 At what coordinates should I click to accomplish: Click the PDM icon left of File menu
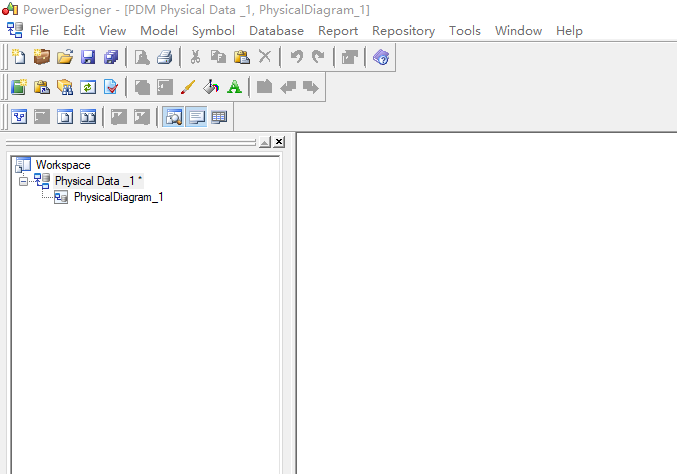(x=15, y=30)
